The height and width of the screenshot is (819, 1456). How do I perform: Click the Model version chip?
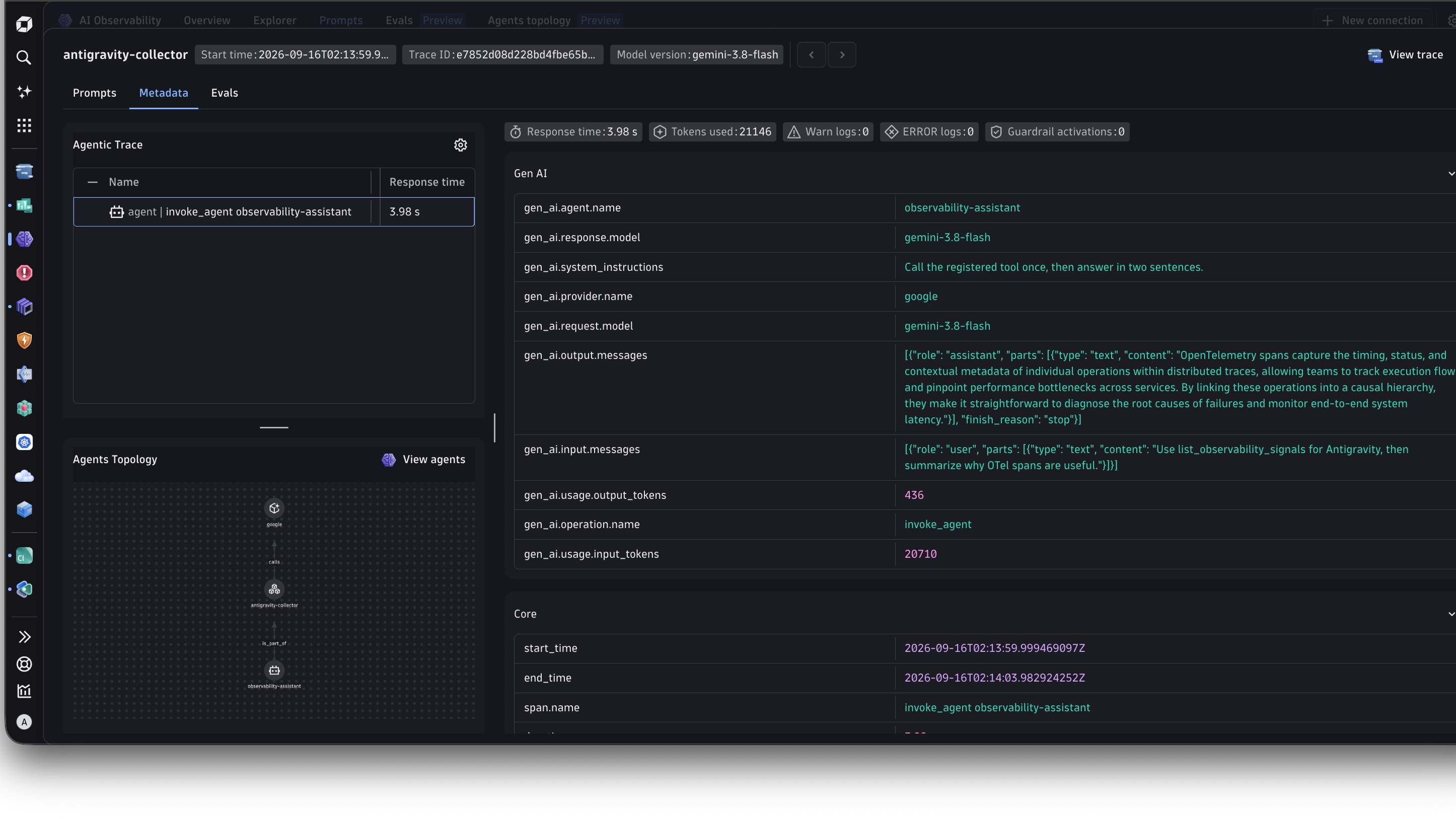pos(697,55)
